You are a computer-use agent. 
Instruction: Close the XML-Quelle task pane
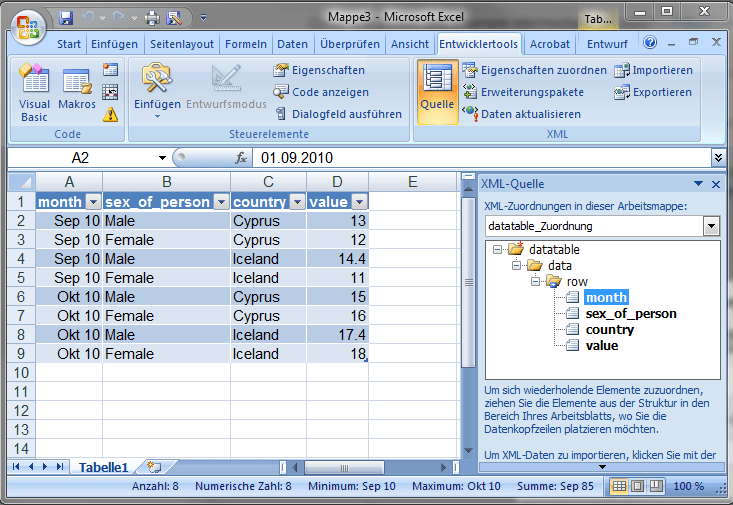[x=716, y=184]
